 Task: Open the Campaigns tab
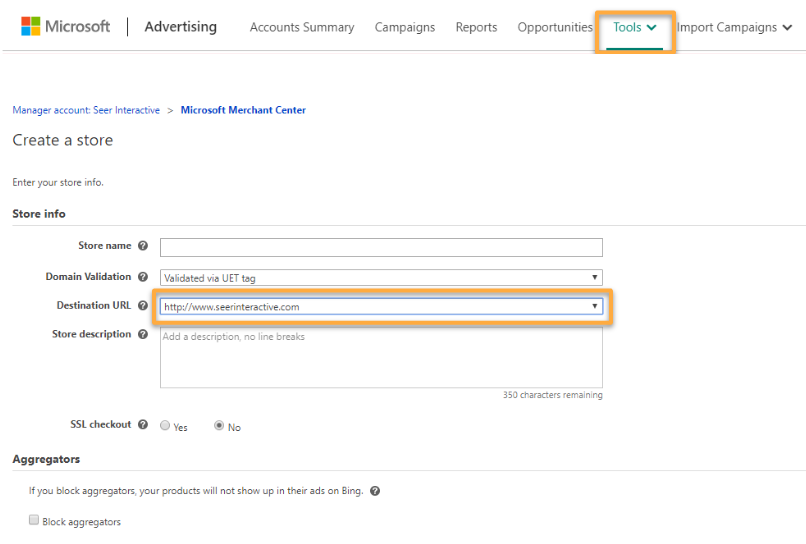[404, 28]
